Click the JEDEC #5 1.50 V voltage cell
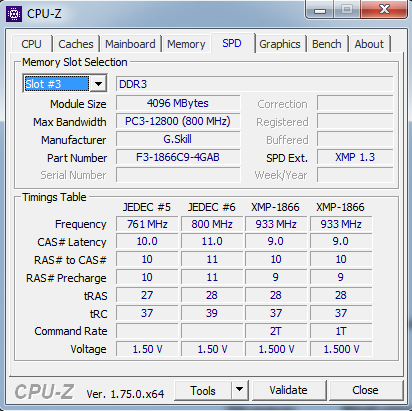This screenshot has height=411, width=412. (147, 349)
